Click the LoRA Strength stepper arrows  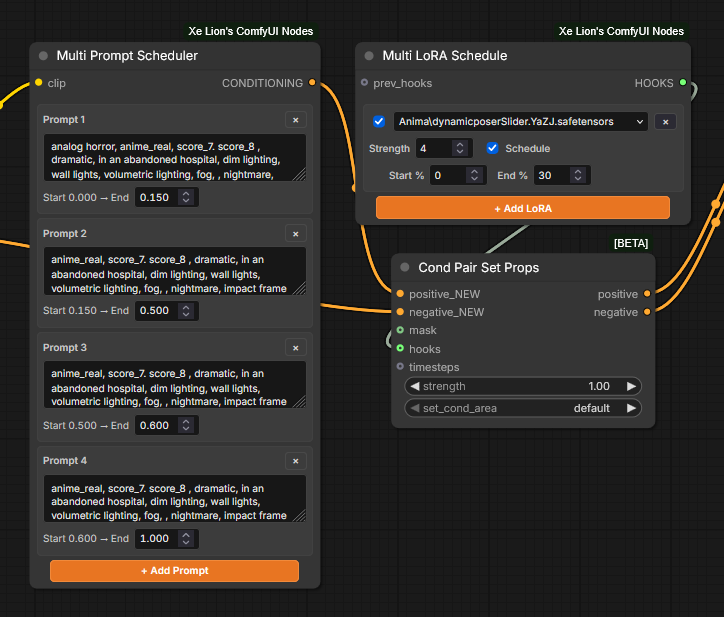460,148
